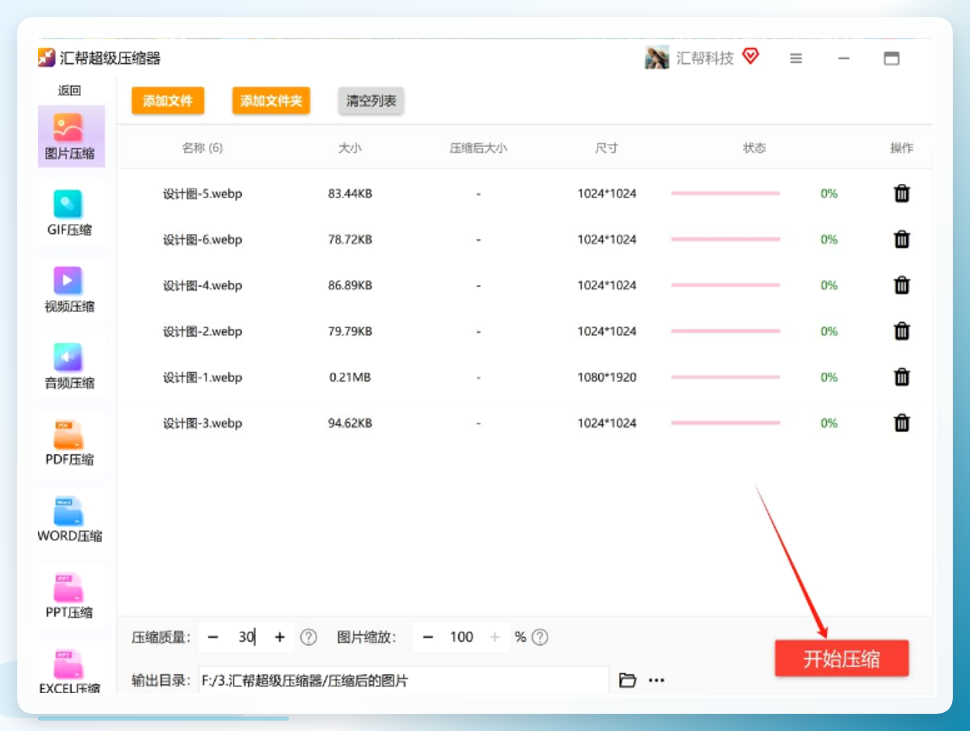Open the WORD压缩 module
The image size is (970, 731).
click(x=71, y=520)
